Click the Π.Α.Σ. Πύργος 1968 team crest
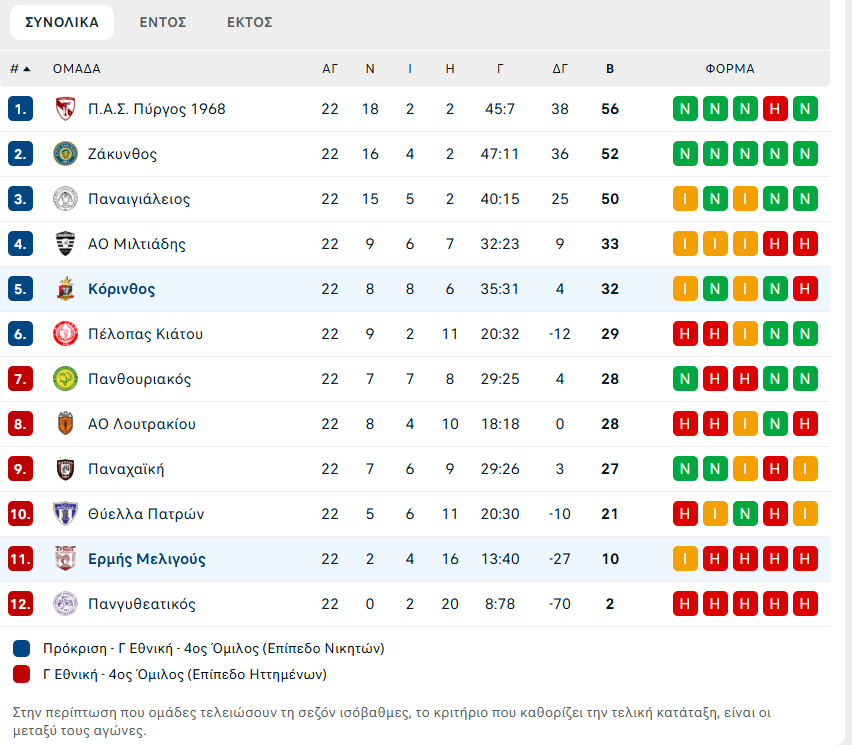Viewport: 852px width, 745px height. click(65, 109)
